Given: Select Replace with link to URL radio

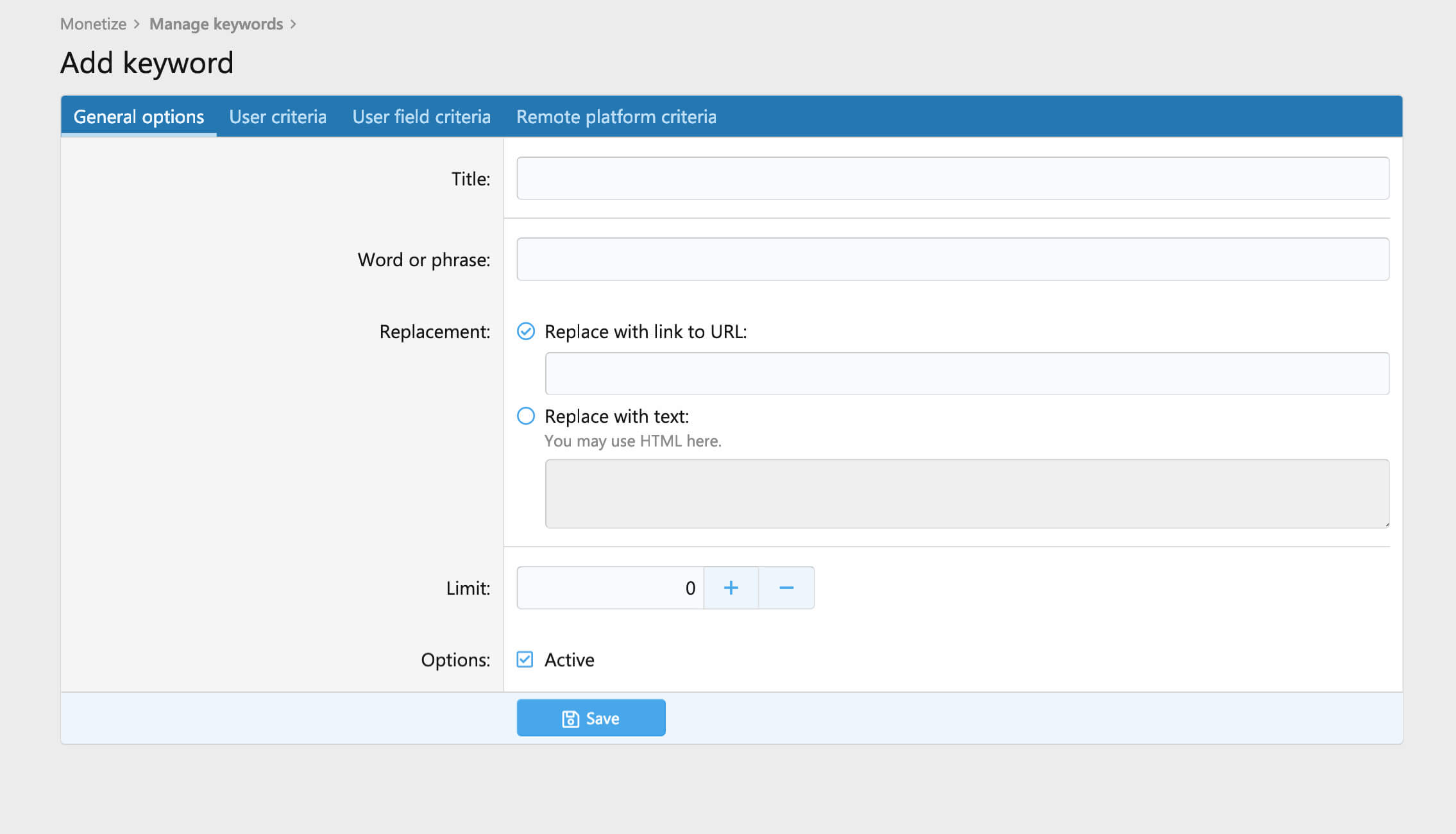Looking at the screenshot, I should (x=526, y=331).
